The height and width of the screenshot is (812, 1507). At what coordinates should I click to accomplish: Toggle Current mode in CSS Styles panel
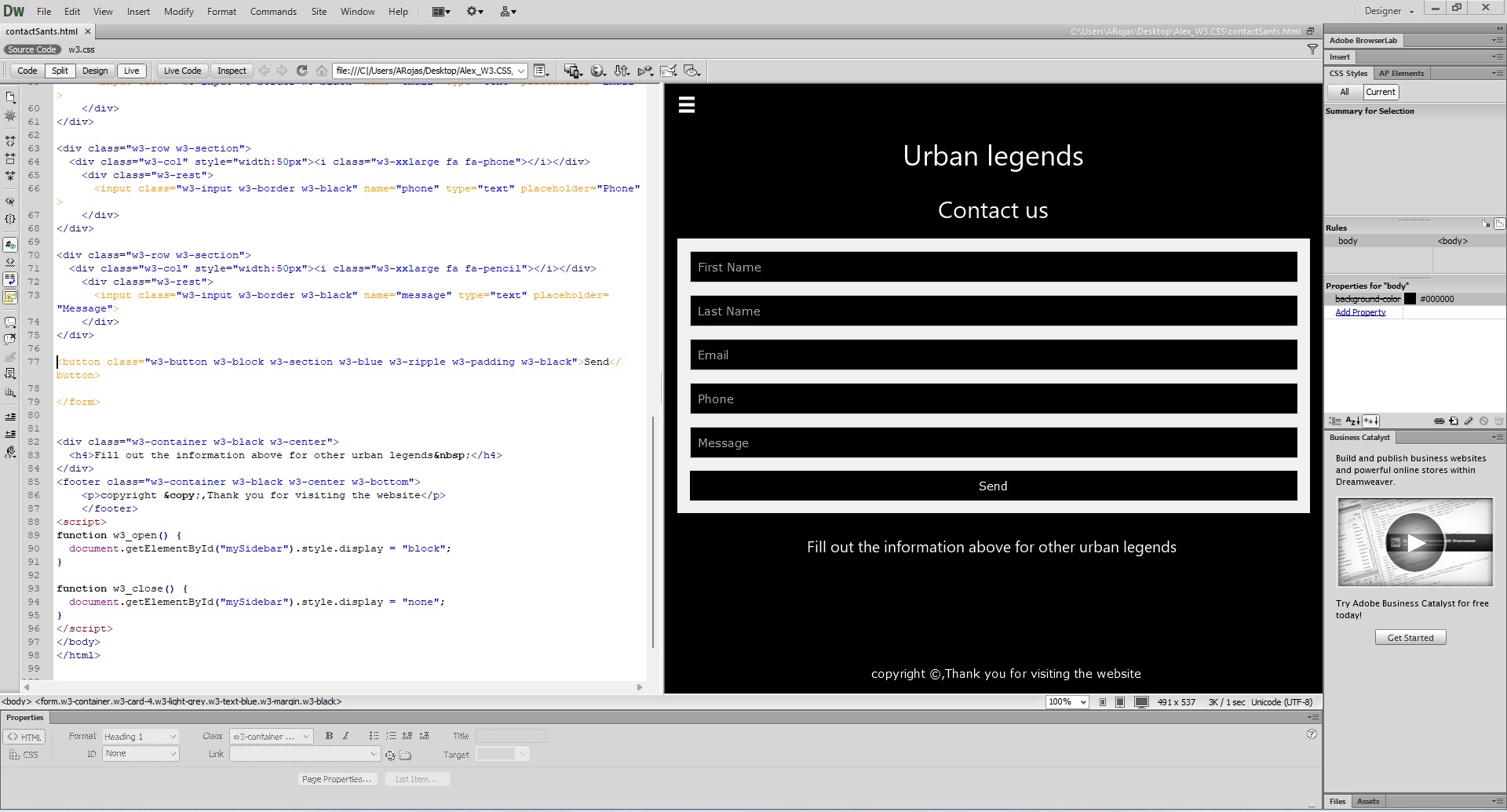[x=1380, y=92]
